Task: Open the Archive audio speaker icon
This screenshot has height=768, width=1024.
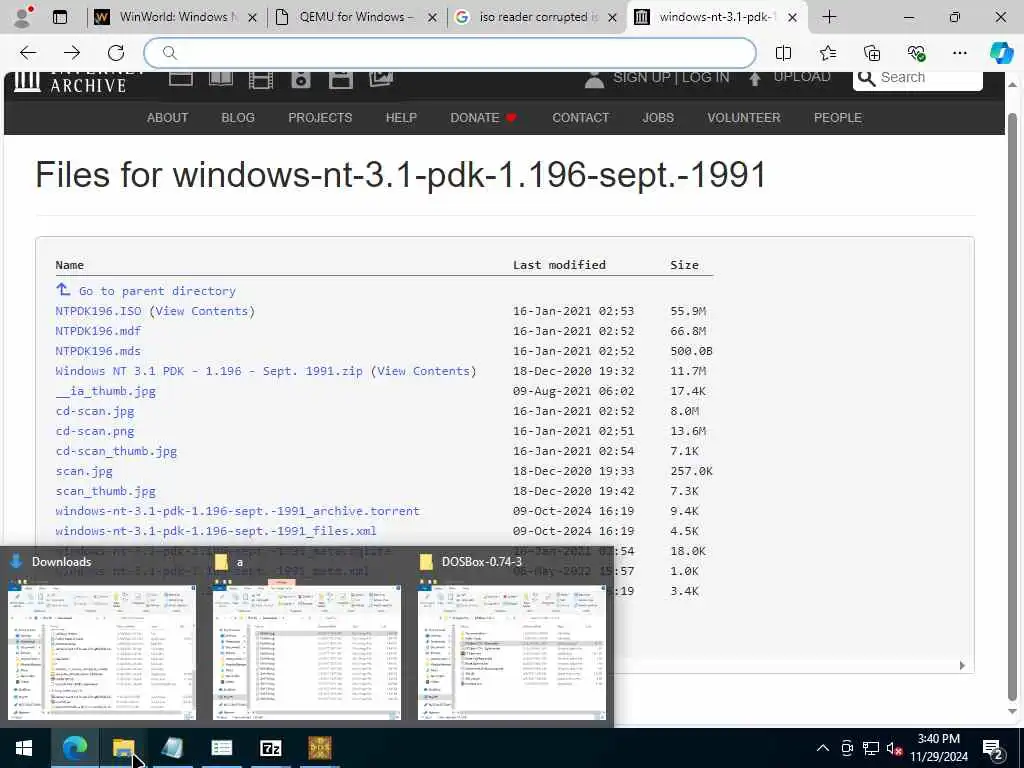Action: [301, 80]
